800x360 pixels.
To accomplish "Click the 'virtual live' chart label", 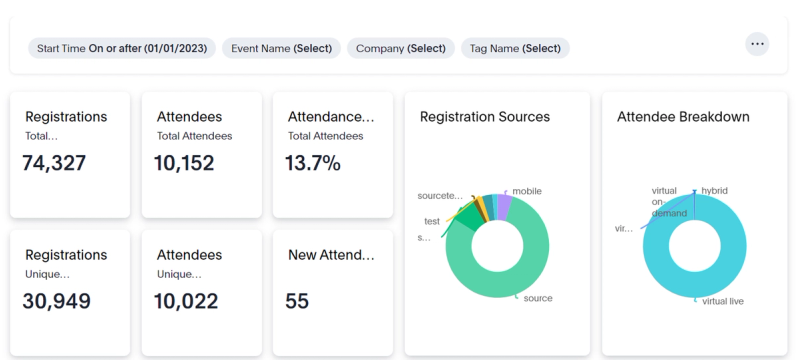I will [x=723, y=301].
